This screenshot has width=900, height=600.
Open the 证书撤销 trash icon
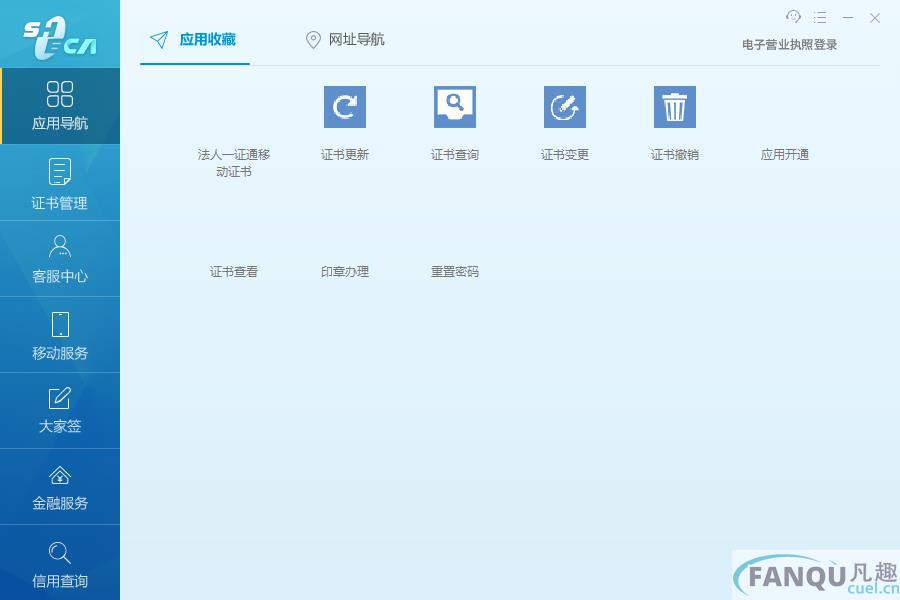click(x=675, y=107)
